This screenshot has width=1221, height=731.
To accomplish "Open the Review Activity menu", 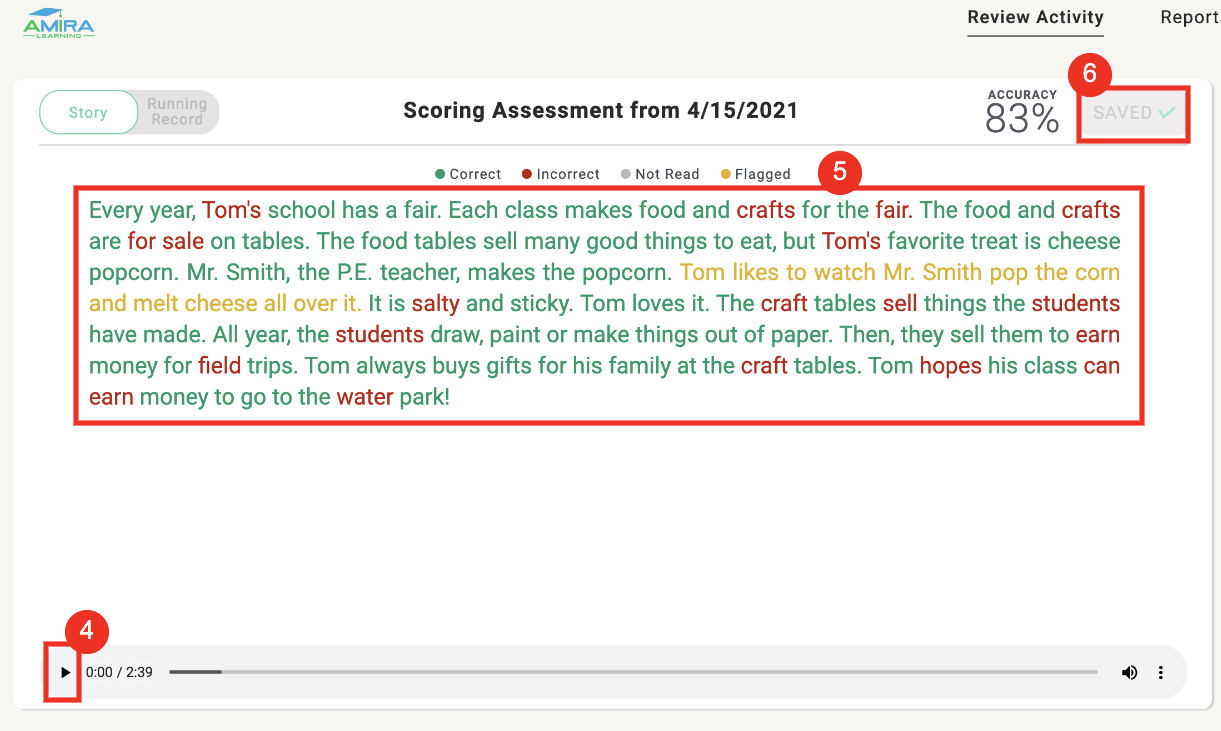I will [1035, 17].
